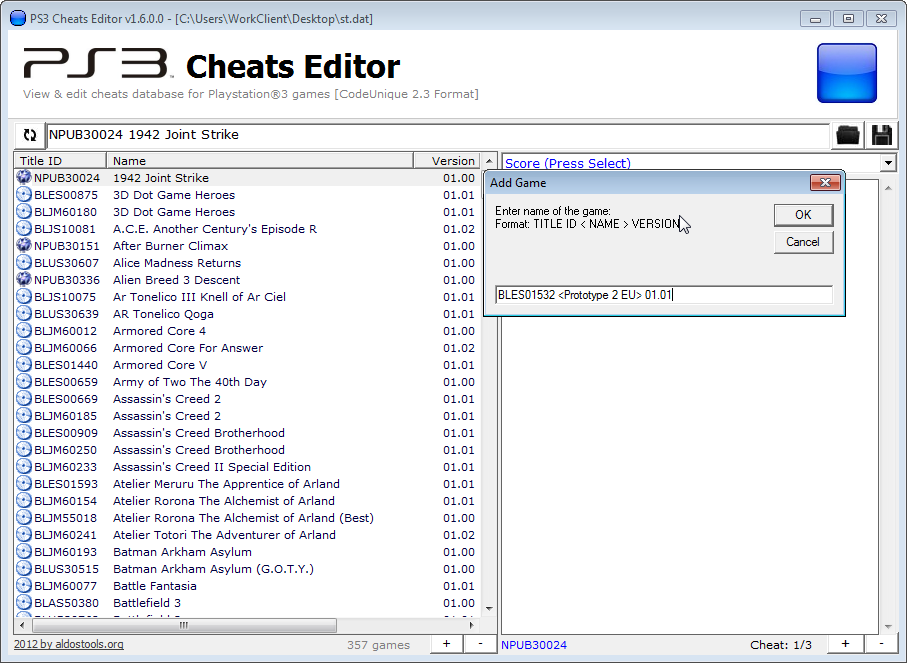Open a cheats file with folder icon
The width and height of the screenshot is (907, 663).
tap(848, 135)
